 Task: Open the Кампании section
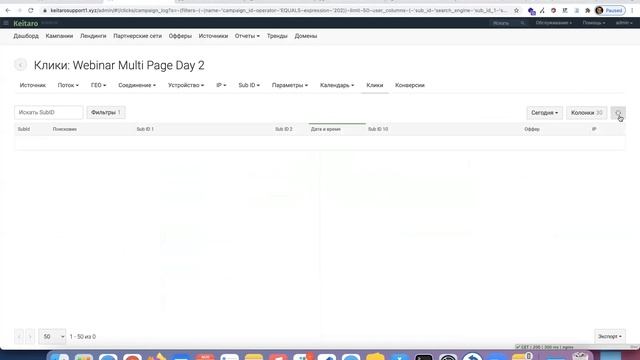[x=59, y=36]
